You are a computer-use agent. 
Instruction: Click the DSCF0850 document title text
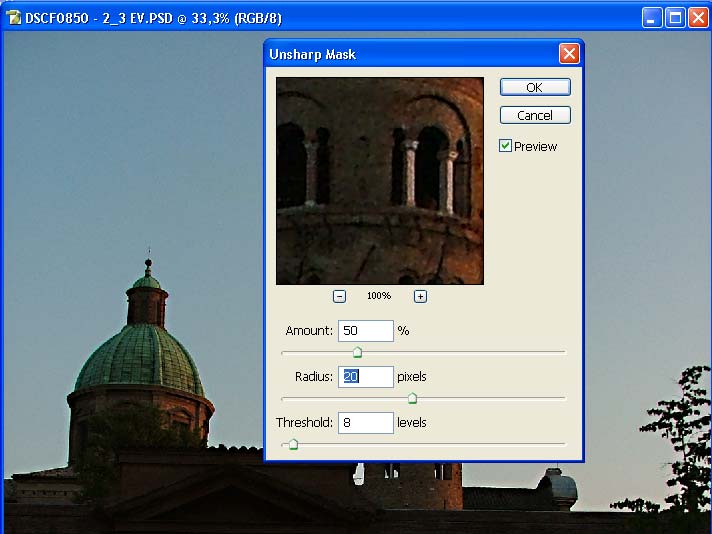[x=153, y=19]
